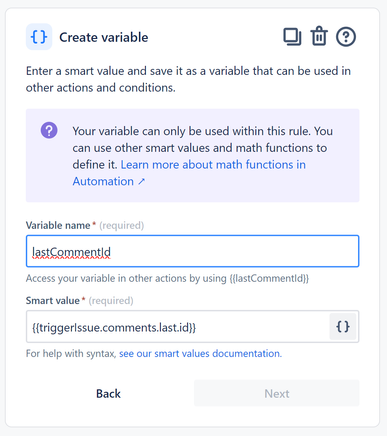Click the external link arrow after Automation
Screen dimensions: 387x436
pos(142,181)
